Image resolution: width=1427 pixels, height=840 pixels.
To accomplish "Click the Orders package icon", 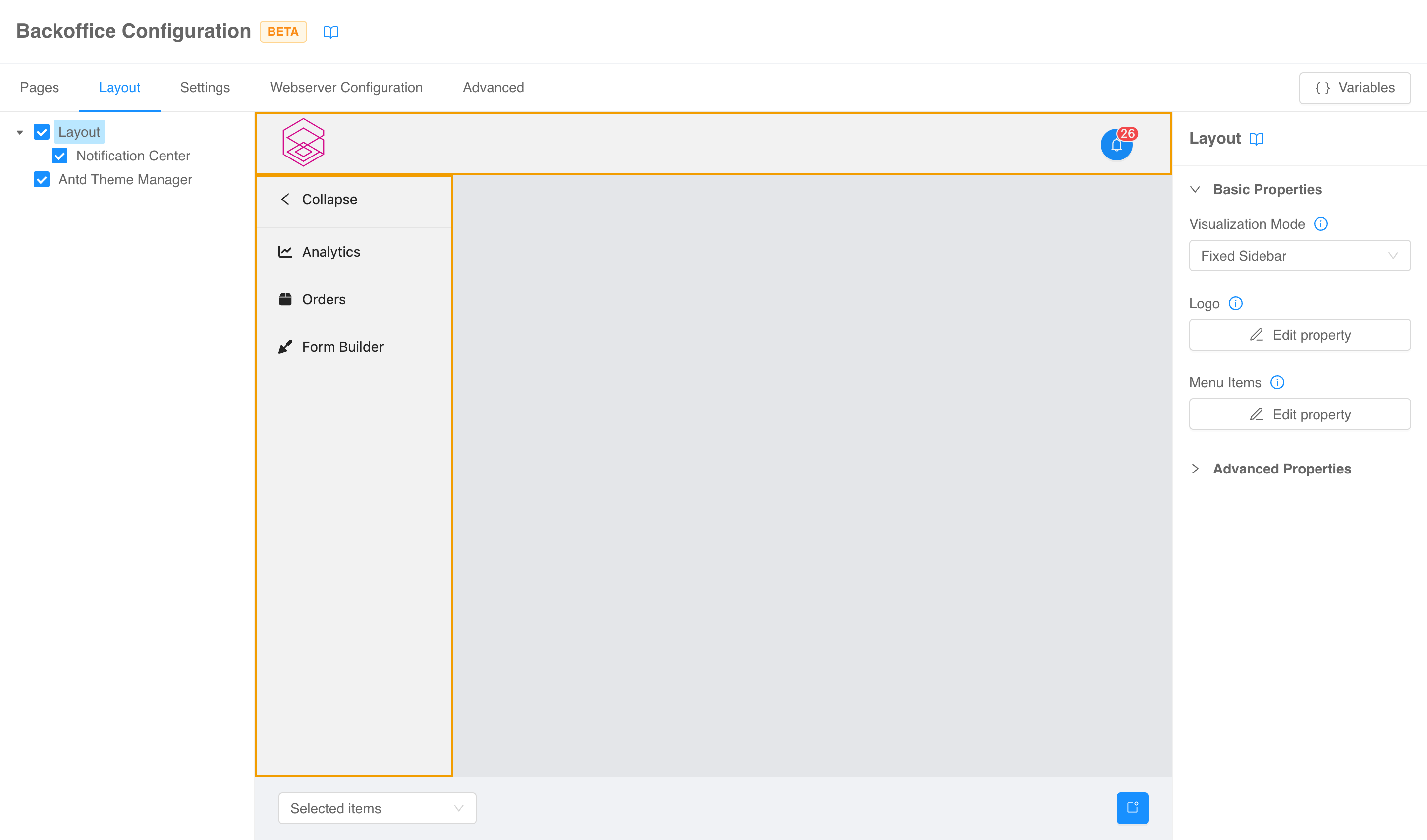I will tap(285, 299).
